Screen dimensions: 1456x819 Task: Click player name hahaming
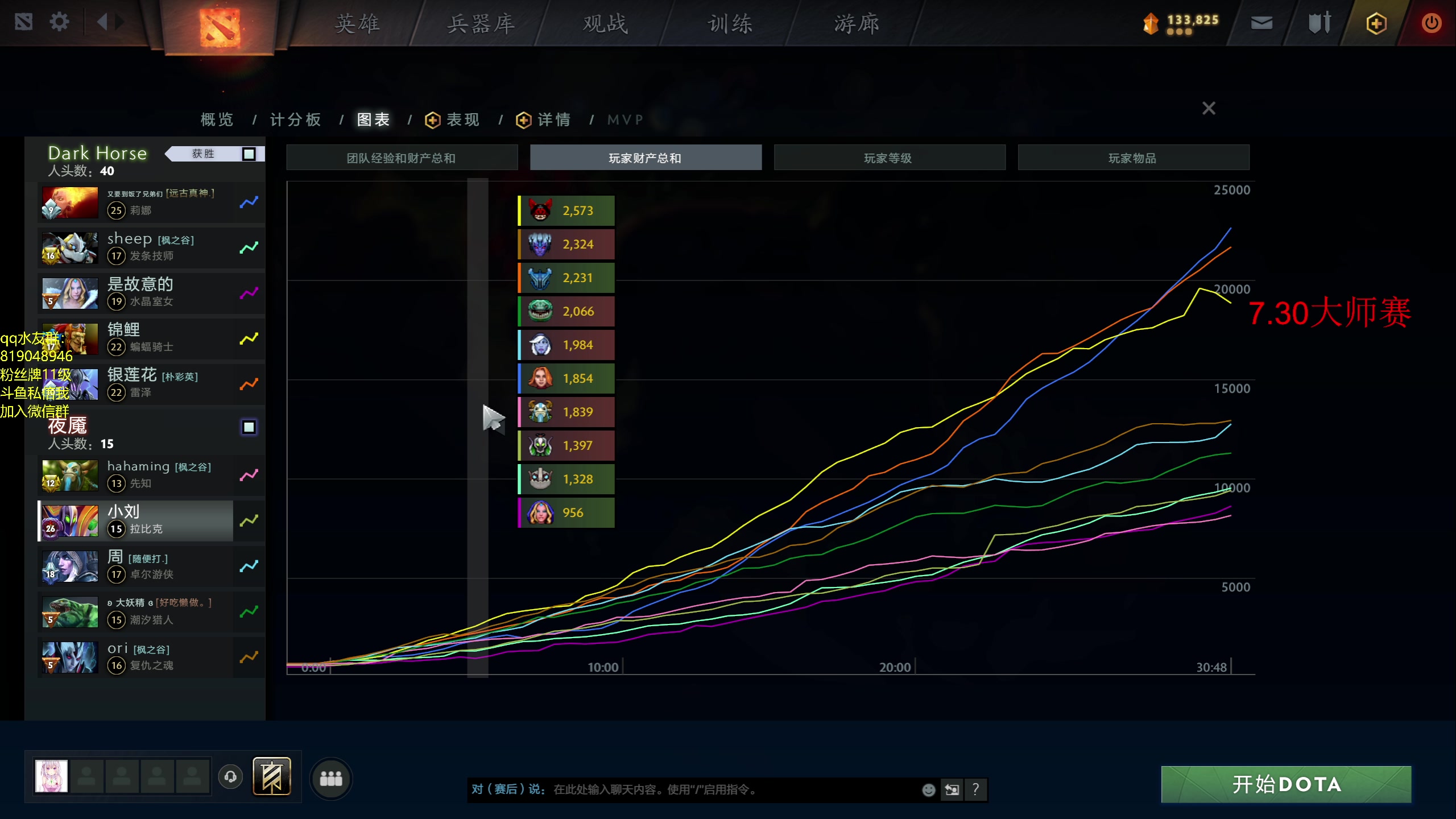click(x=138, y=466)
